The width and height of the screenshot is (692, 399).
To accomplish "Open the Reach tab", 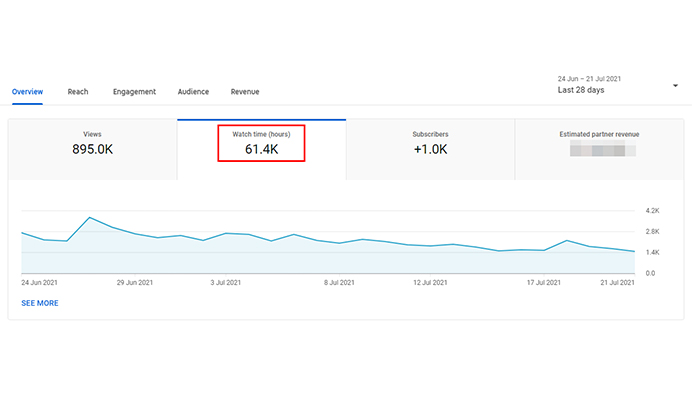I will (x=78, y=92).
